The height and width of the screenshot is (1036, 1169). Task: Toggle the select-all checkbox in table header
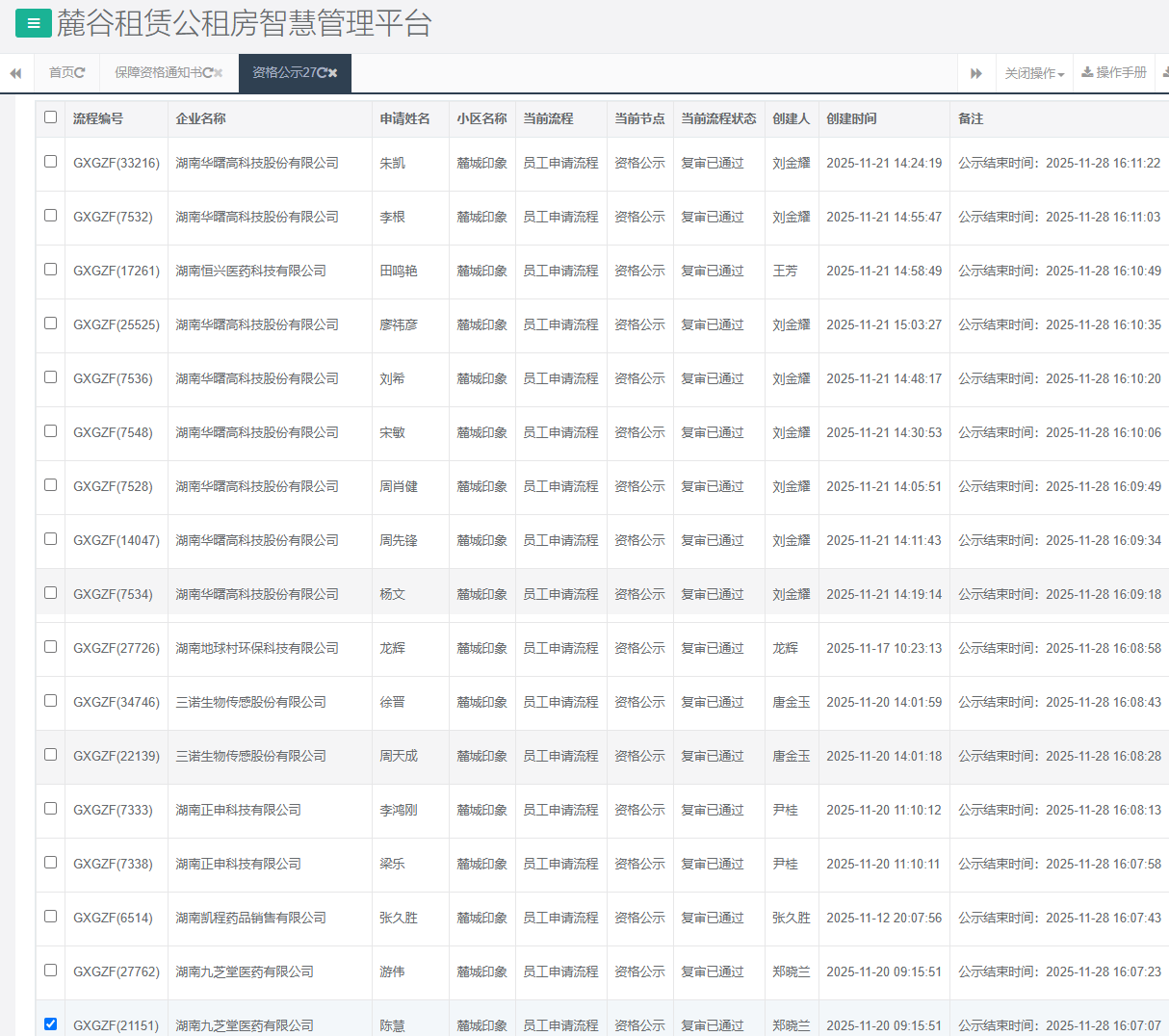[x=51, y=117]
